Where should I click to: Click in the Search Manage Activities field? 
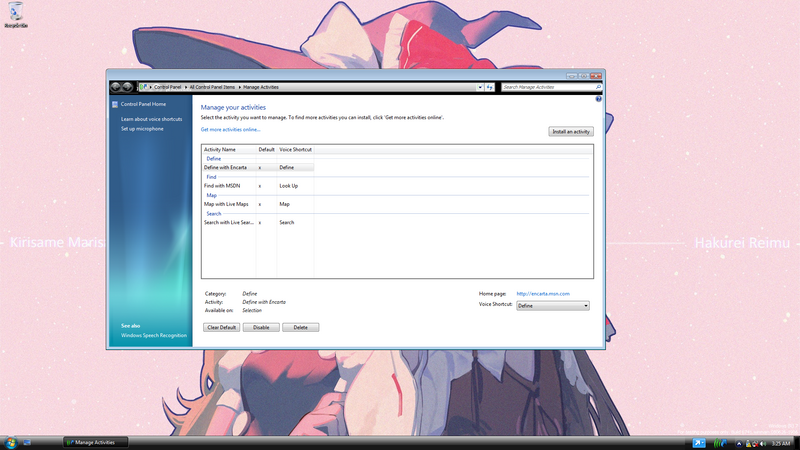(x=545, y=87)
